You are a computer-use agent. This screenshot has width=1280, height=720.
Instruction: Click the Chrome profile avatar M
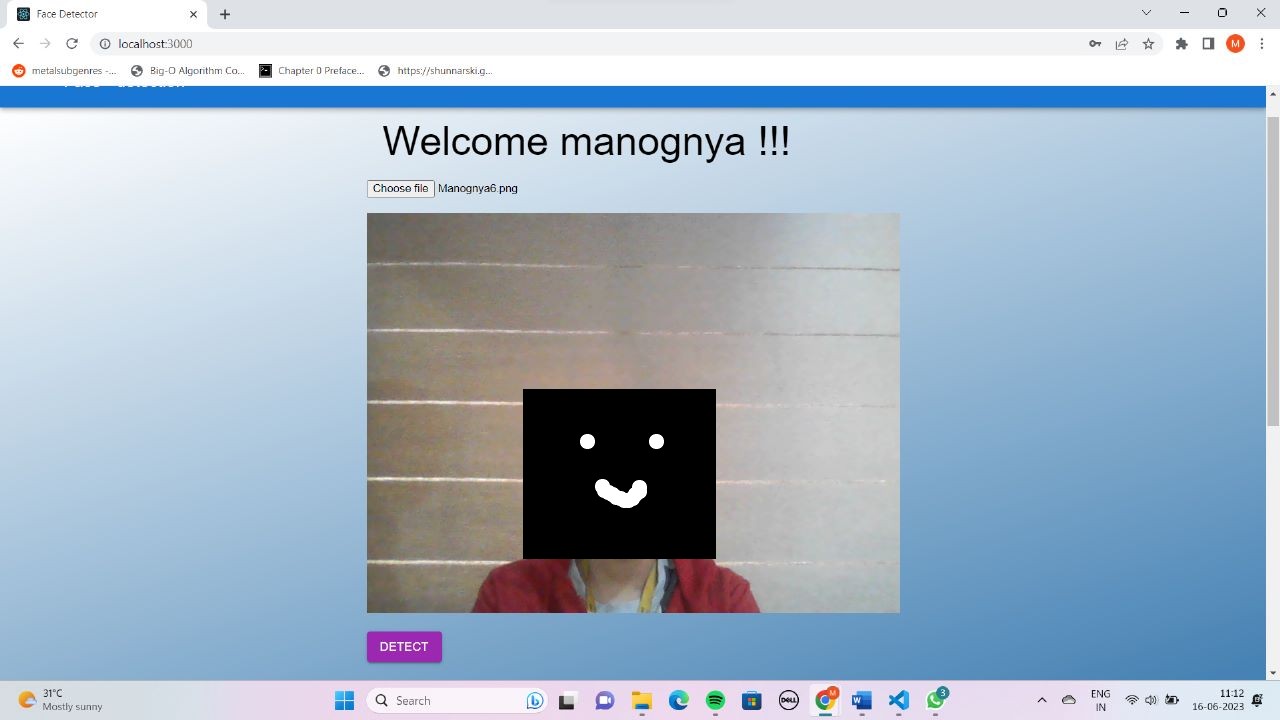(1234, 44)
